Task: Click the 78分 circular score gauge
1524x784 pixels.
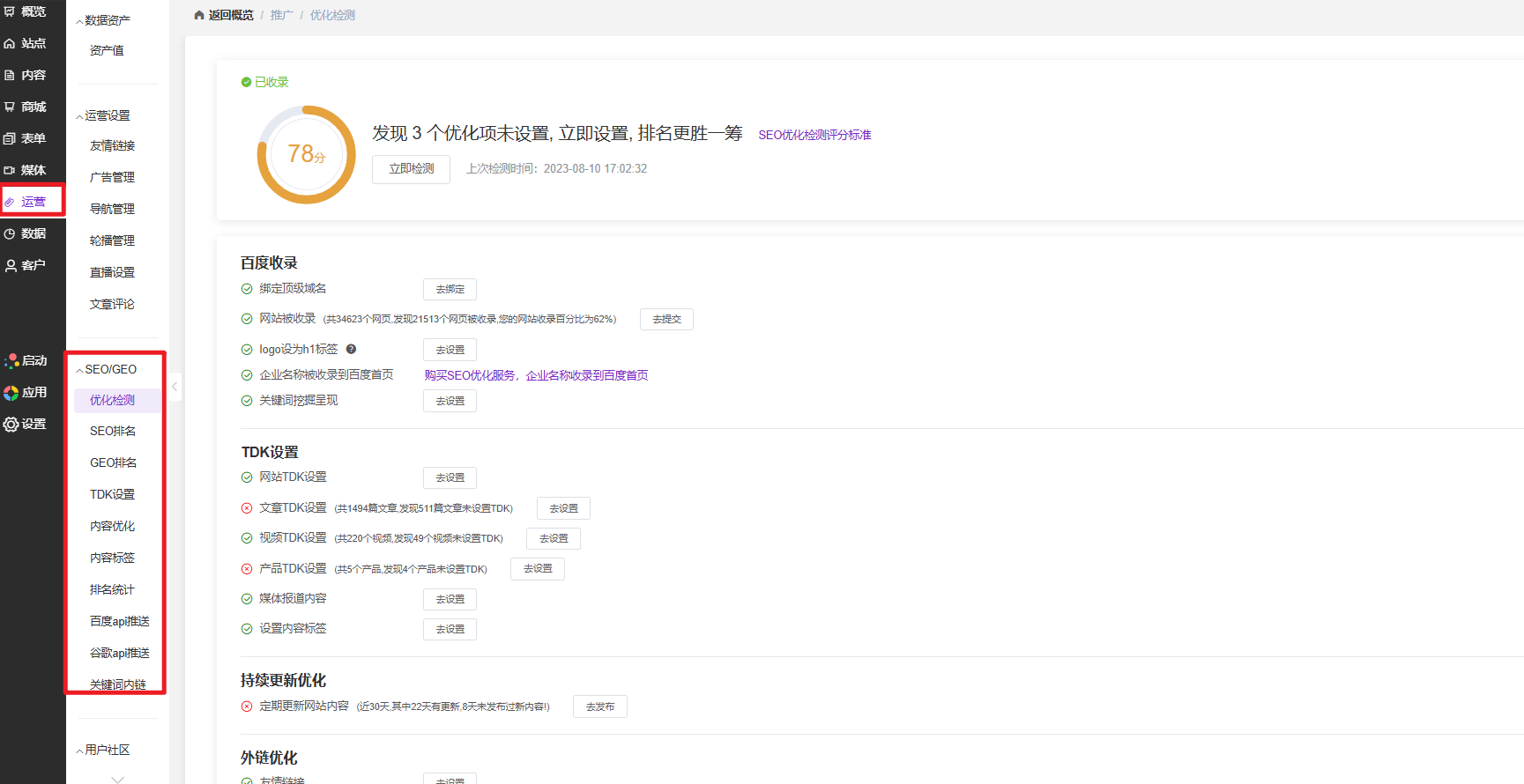Action: click(x=306, y=155)
